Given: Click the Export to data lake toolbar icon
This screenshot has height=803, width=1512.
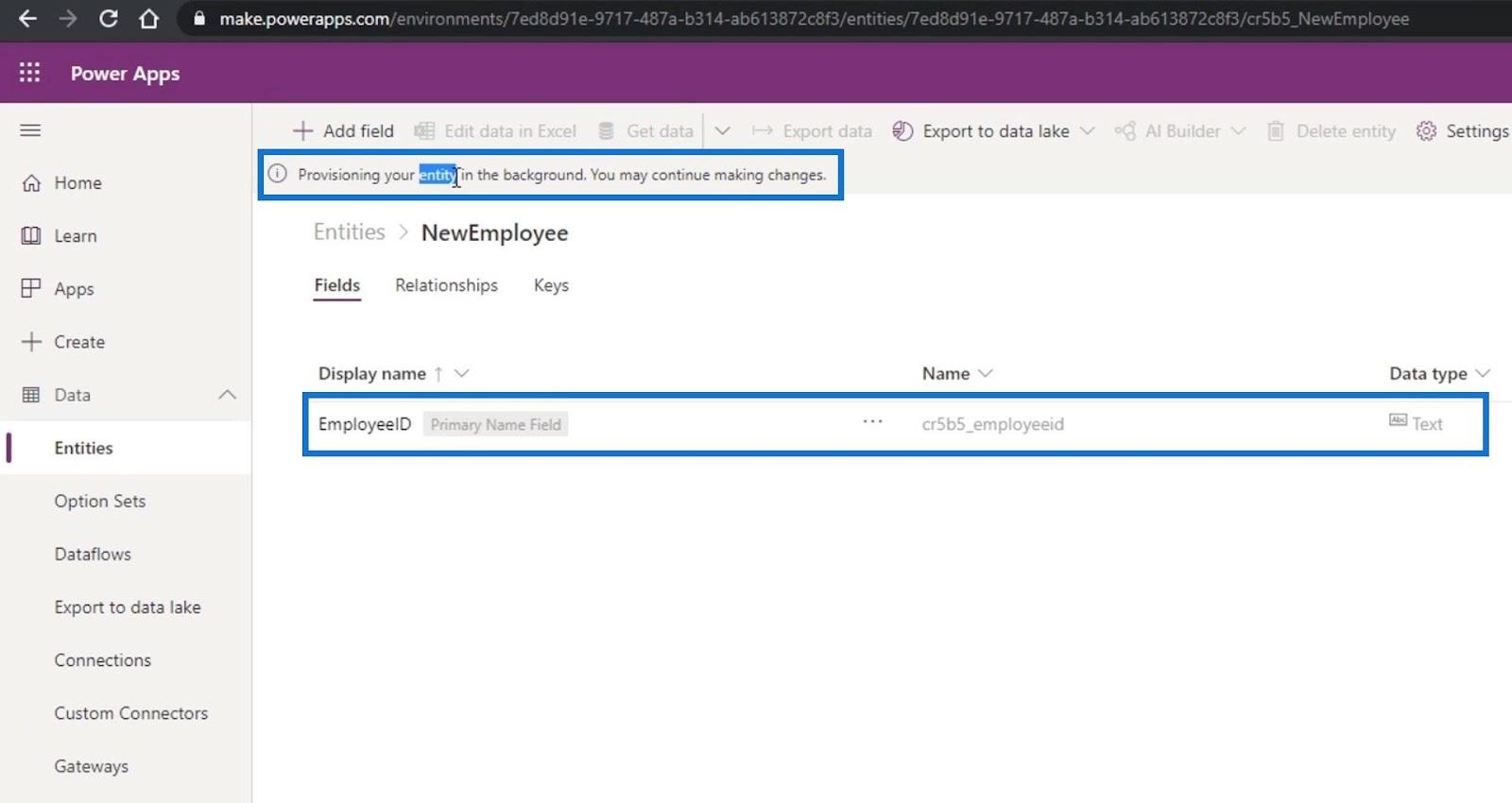Looking at the screenshot, I should tap(903, 130).
